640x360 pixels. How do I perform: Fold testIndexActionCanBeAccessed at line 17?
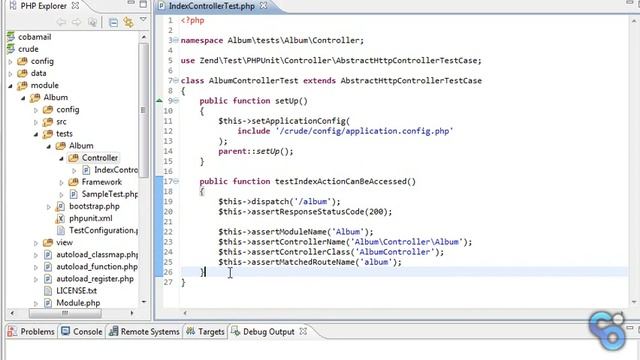point(176,181)
